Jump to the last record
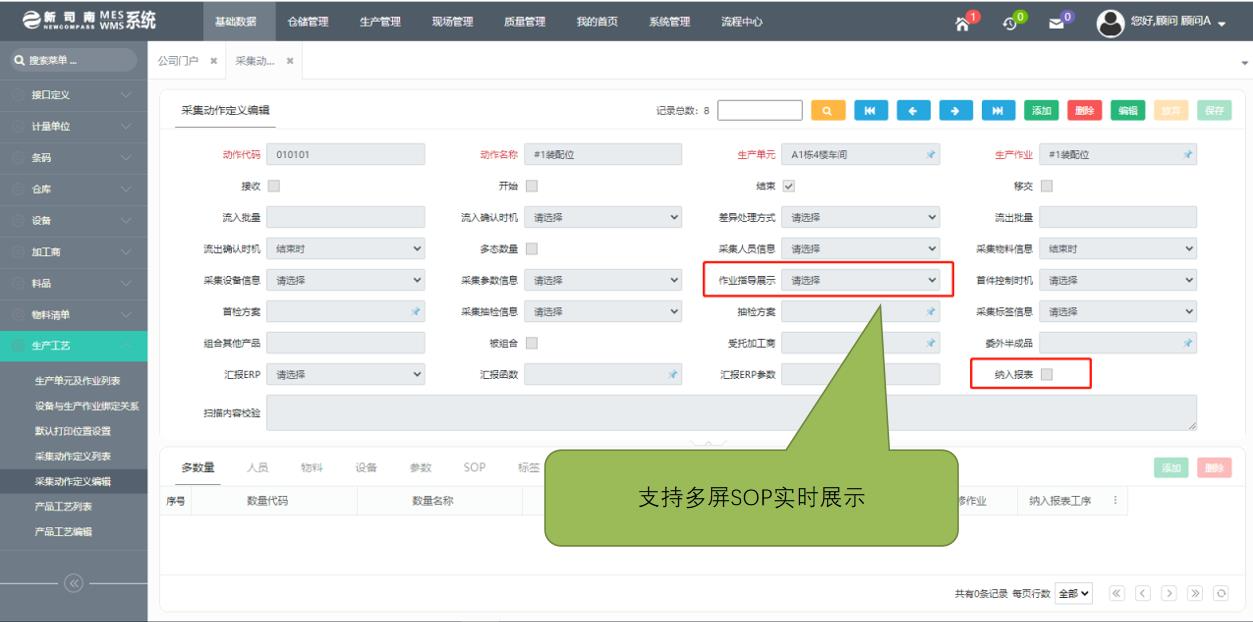Screen dimensions: 1253x622 (998, 110)
